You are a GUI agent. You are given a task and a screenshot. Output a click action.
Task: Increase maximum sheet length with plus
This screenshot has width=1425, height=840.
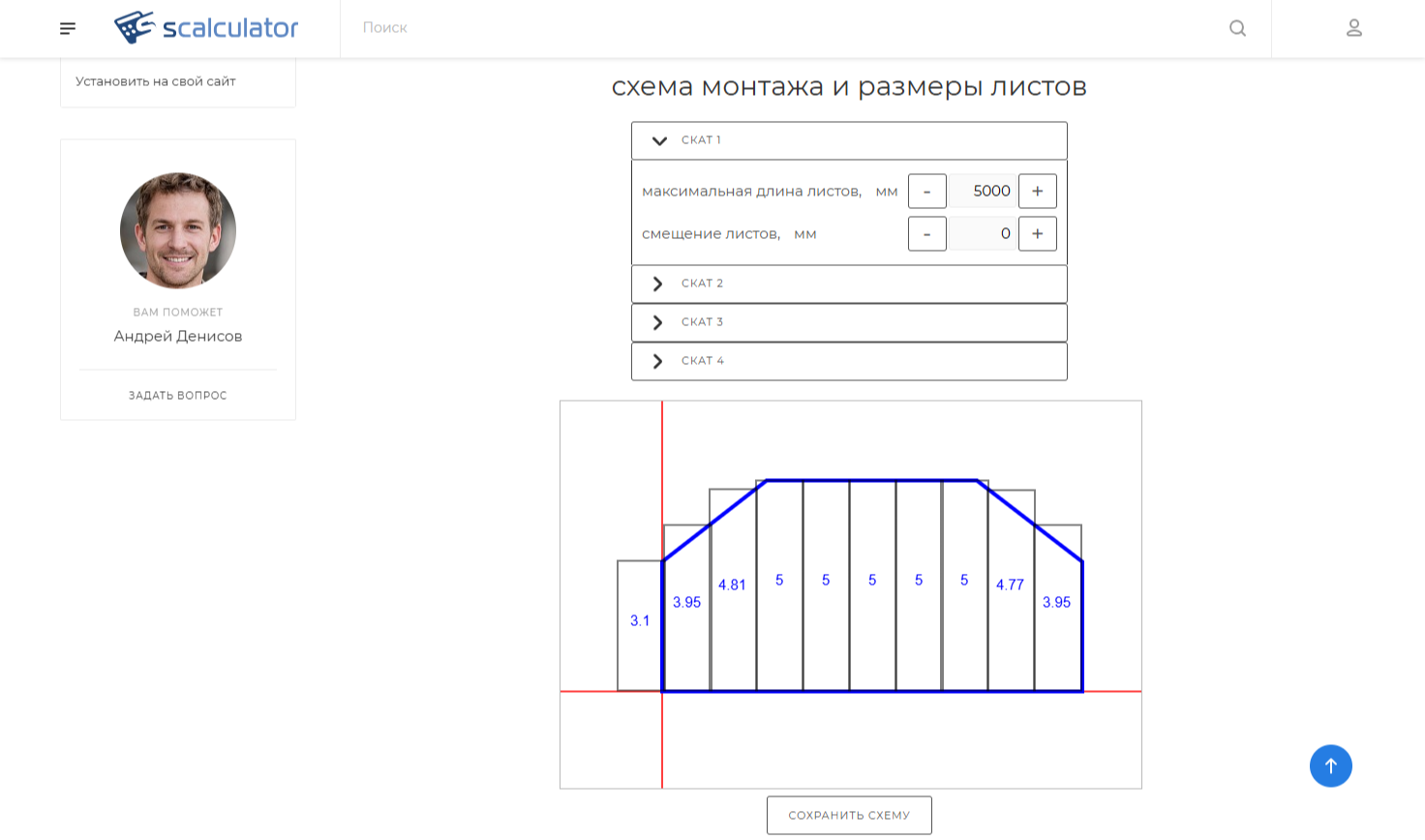pyautogui.click(x=1038, y=191)
